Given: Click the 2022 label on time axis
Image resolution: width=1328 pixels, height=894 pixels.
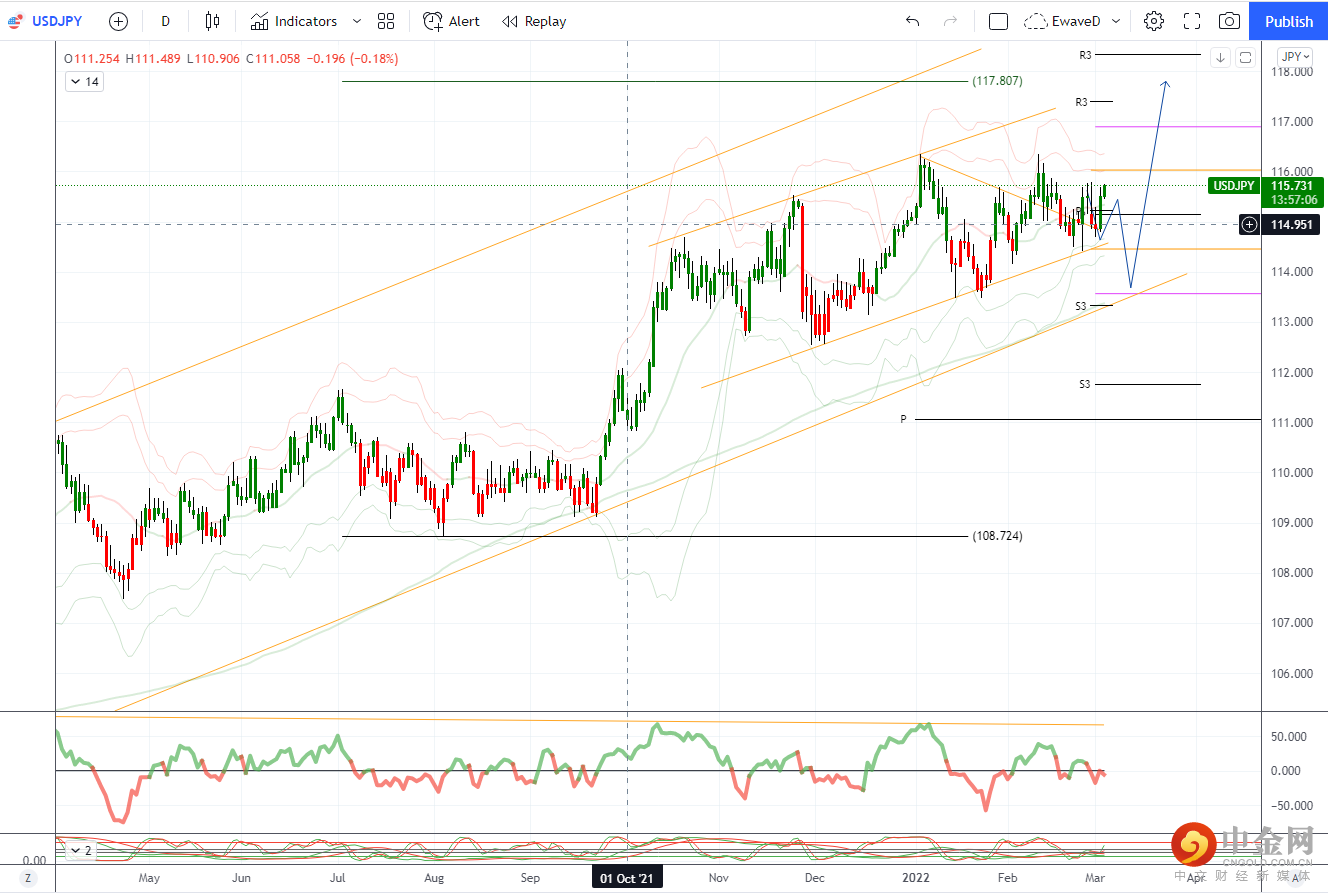Looking at the screenshot, I should (917, 878).
